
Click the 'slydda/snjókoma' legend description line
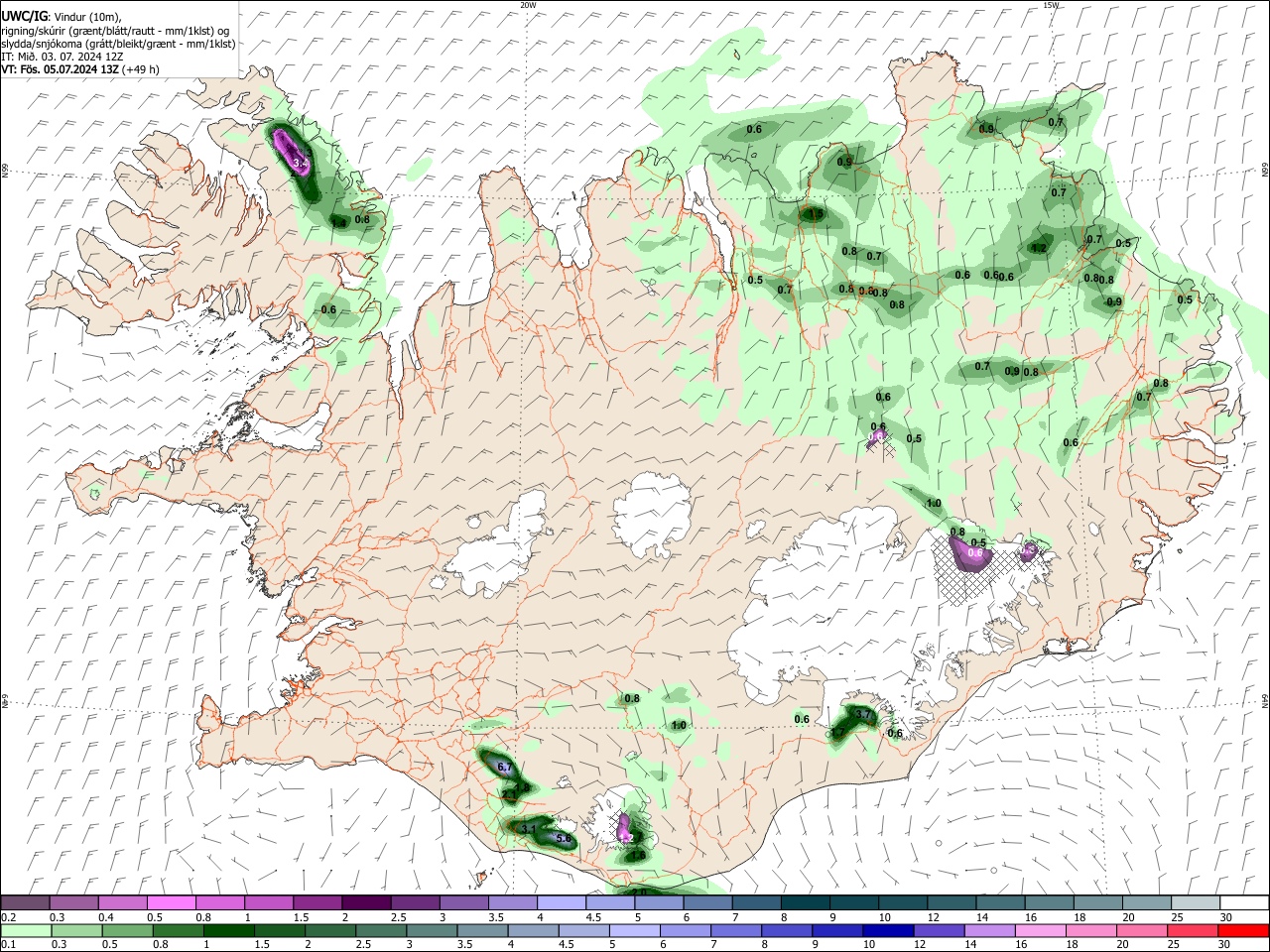click(x=118, y=44)
